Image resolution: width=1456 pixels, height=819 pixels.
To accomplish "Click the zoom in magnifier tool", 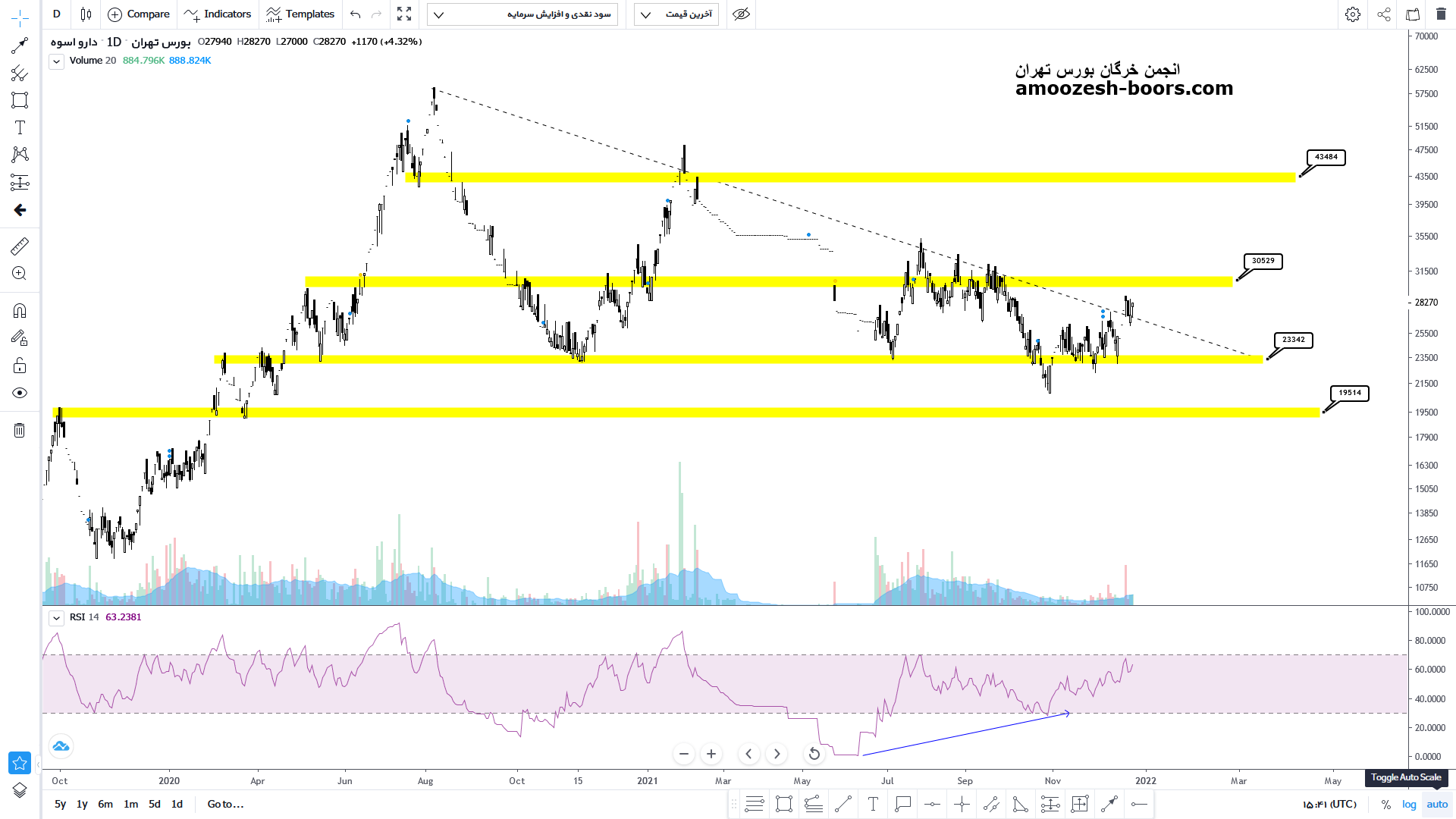I will [20, 274].
